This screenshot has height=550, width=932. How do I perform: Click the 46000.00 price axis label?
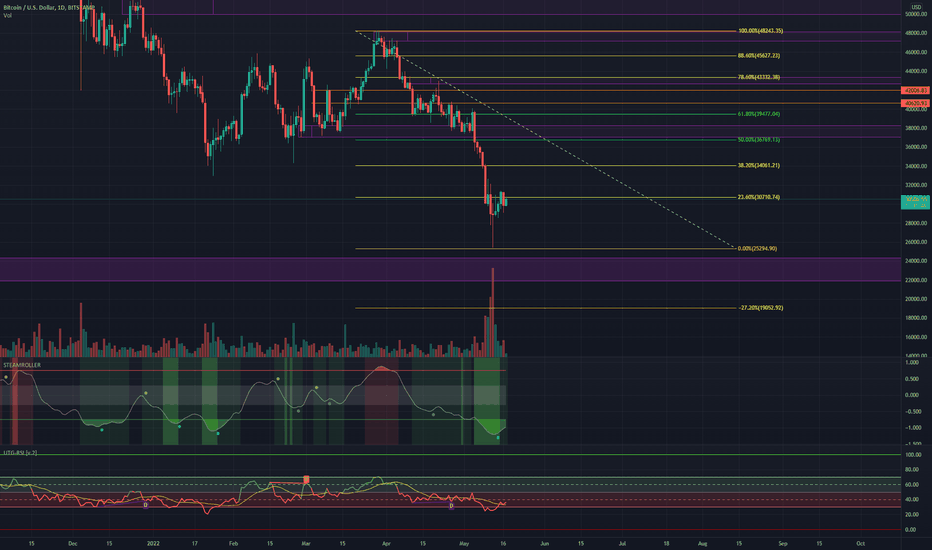click(916, 52)
